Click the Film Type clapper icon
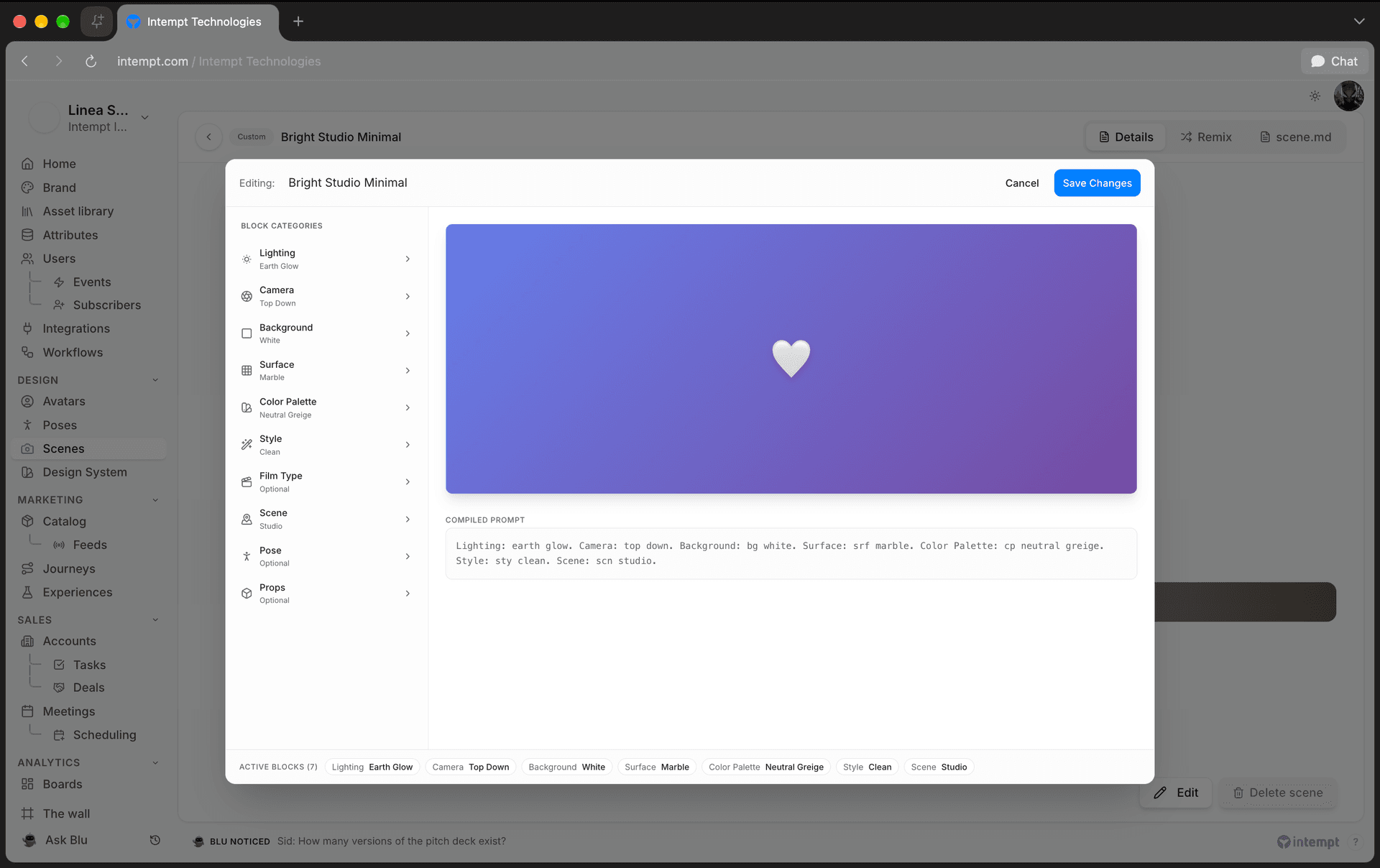The width and height of the screenshot is (1380, 868). click(x=247, y=482)
